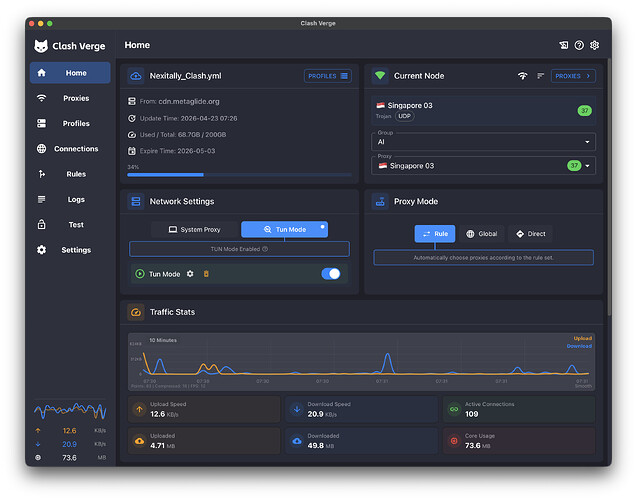Screen dimensions: 637x500
Task: Open Tun Mode gear settings
Action: (x=190, y=274)
